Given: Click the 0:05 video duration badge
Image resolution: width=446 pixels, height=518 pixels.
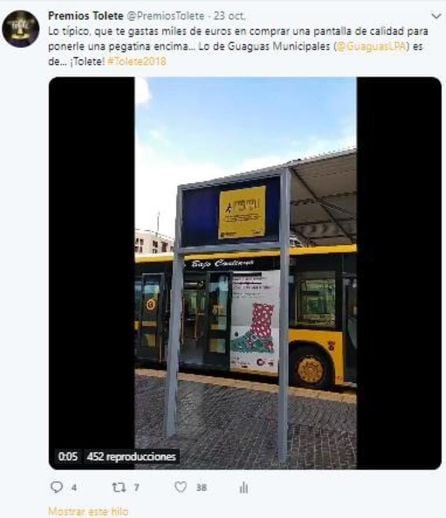Looking at the screenshot, I should click(x=68, y=456).
